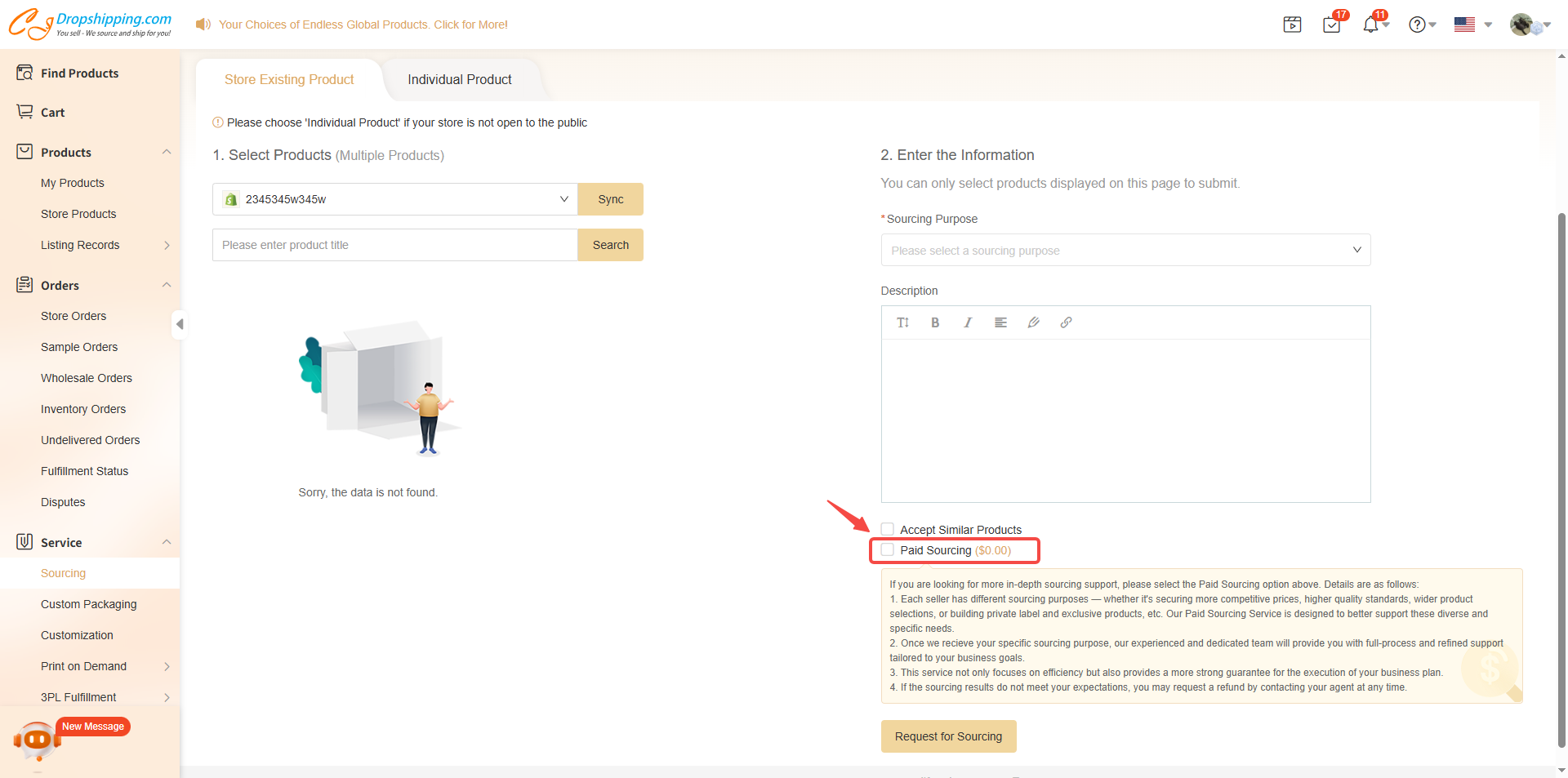Open Custom Packaging in sidebar
Viewport: 1568px width, 778px height.
(89, 604)
